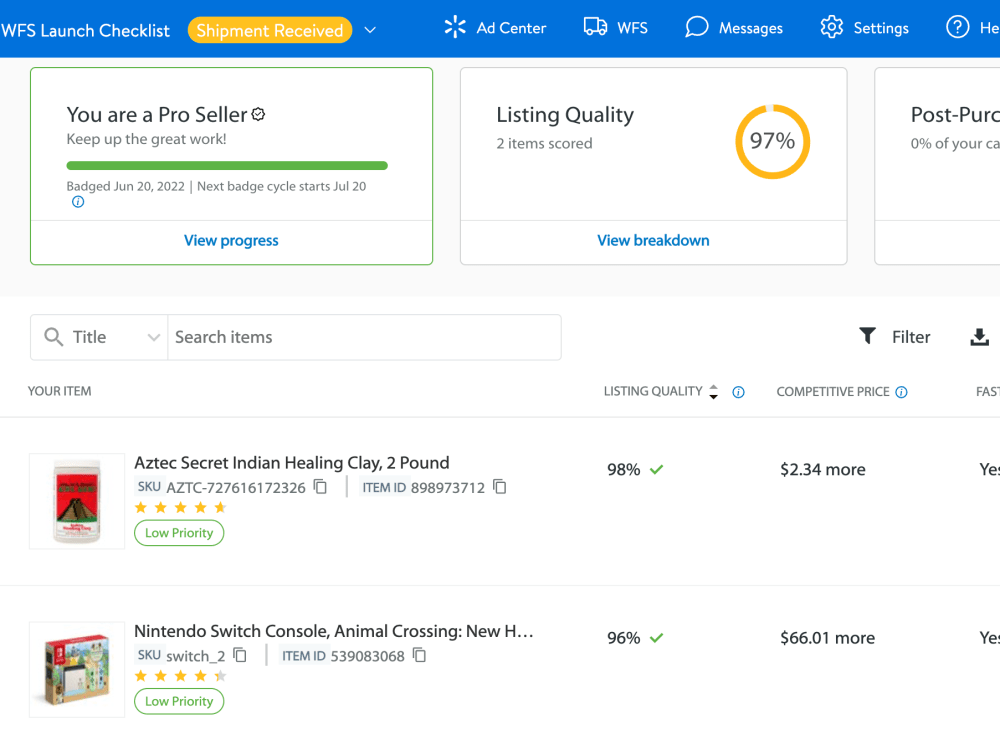Click the $66.01 more price cell
Screen dimensions: 1000x750
[x=827, y=638]
